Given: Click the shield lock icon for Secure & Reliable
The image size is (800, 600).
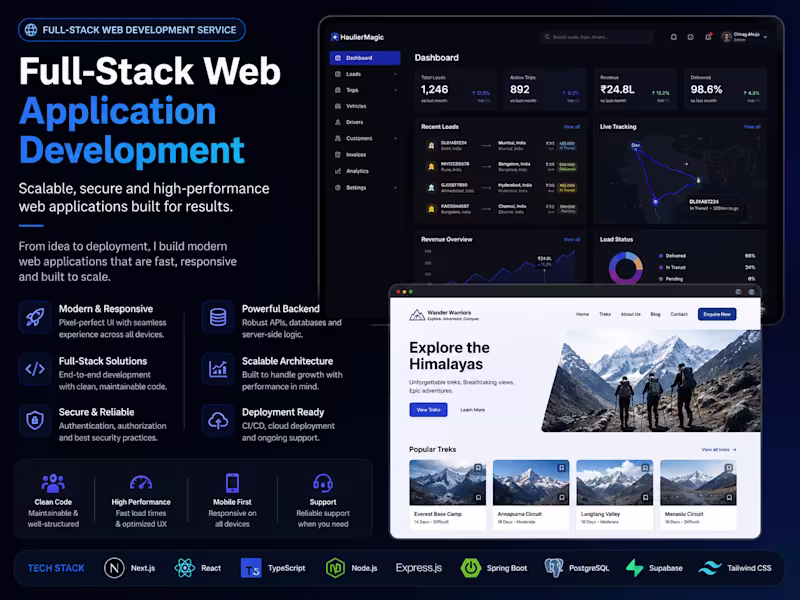Looking at the screenshot, I should [x=35, y=420].
